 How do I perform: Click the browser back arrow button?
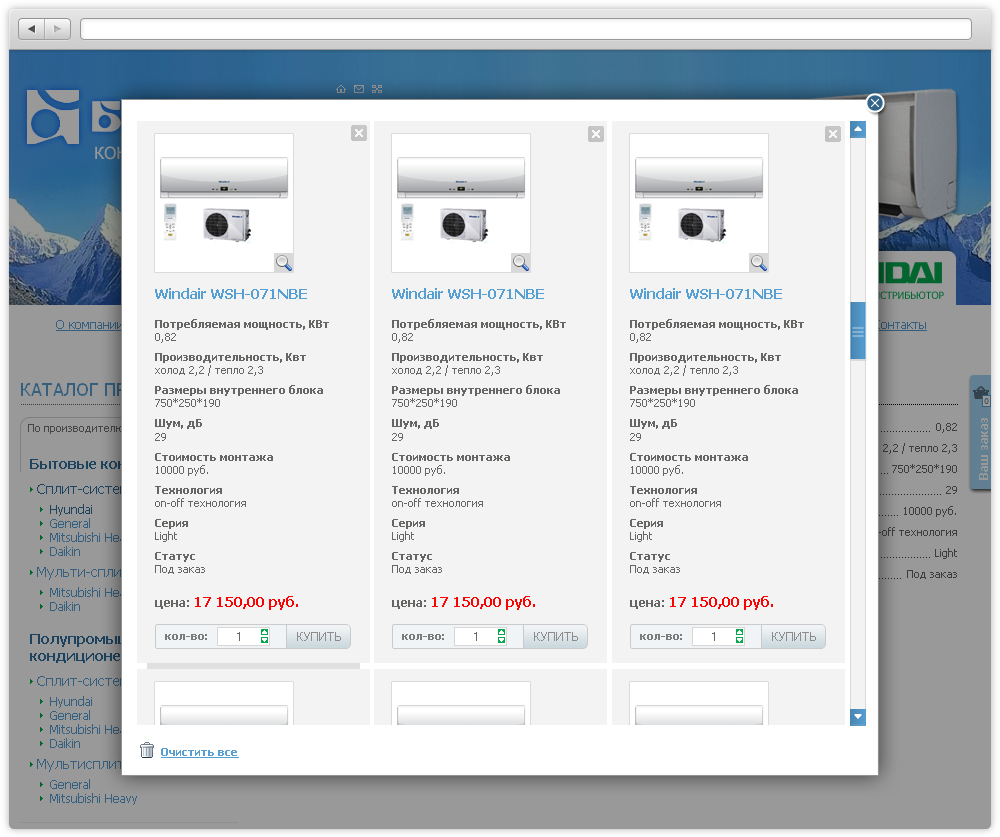click(31, 29)
